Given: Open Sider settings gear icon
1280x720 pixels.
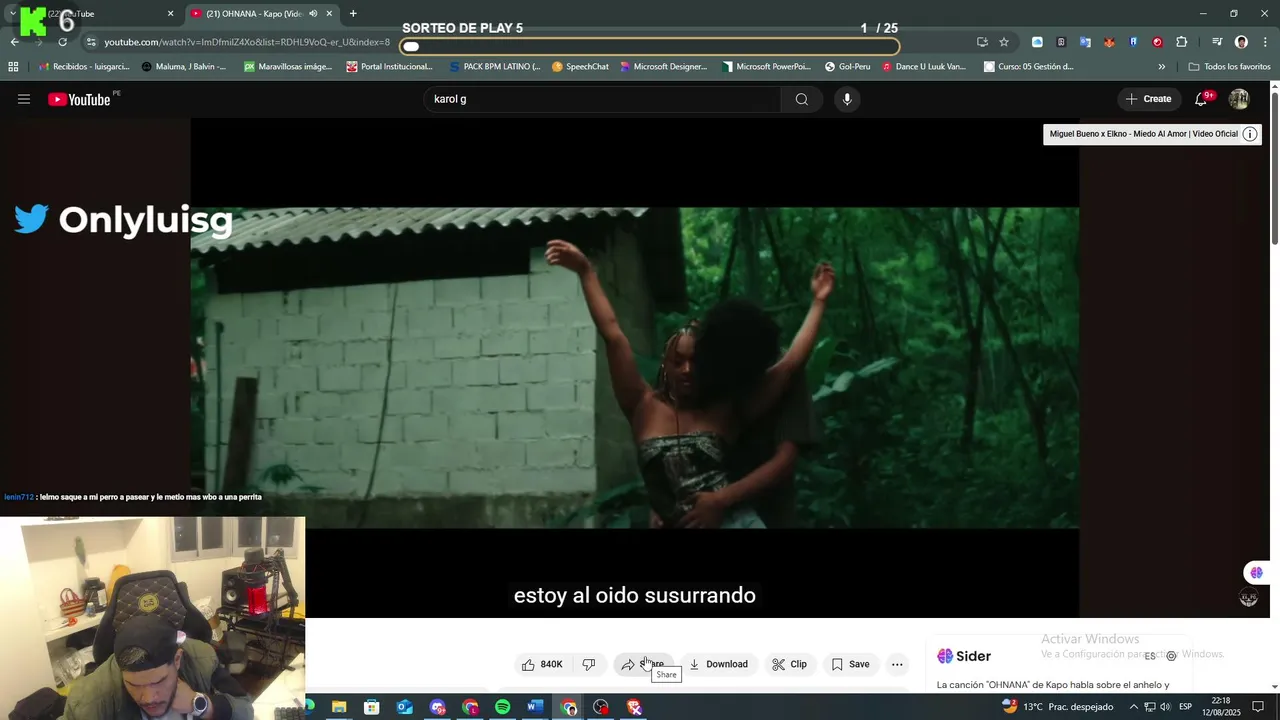Looking at the screenshot, I should pyautogui.click(x=1171, y=656).
